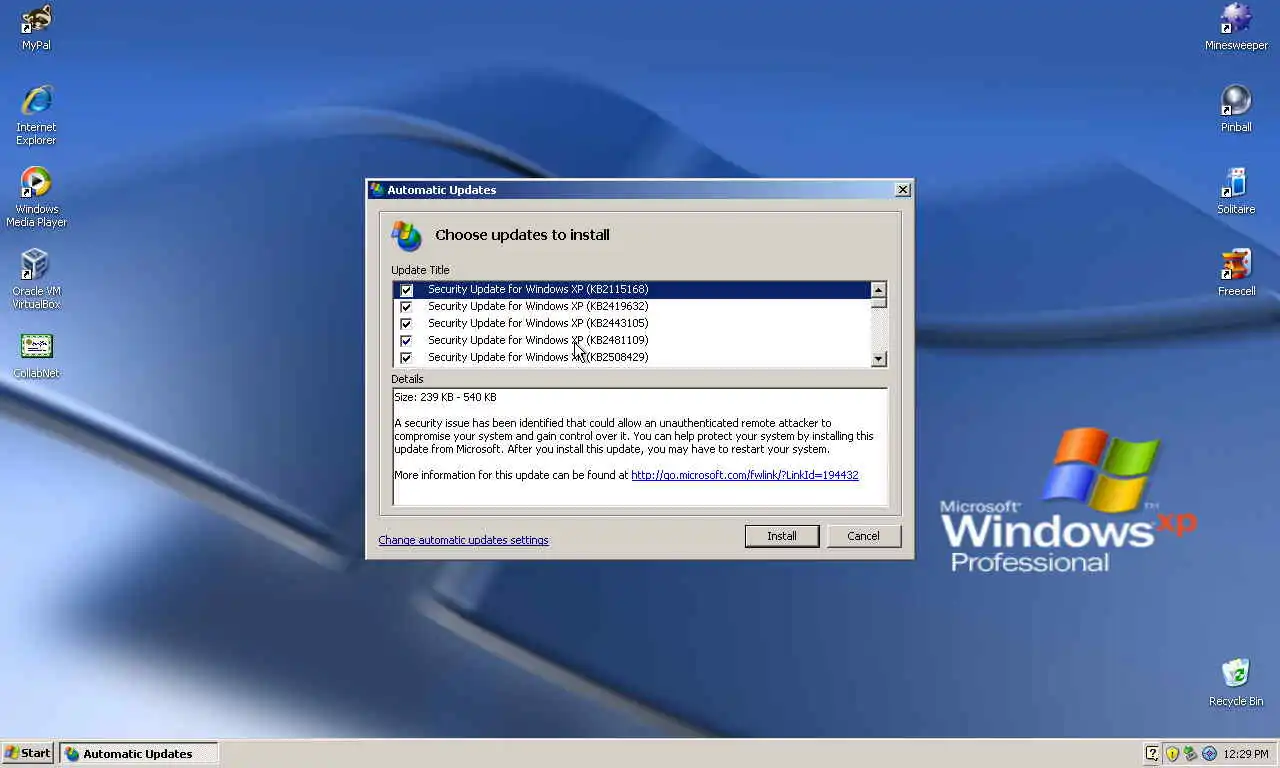The image size is (1280, 768).
Task: Uncheck the KB2481109 update checkbox
Action: point(406,341)
